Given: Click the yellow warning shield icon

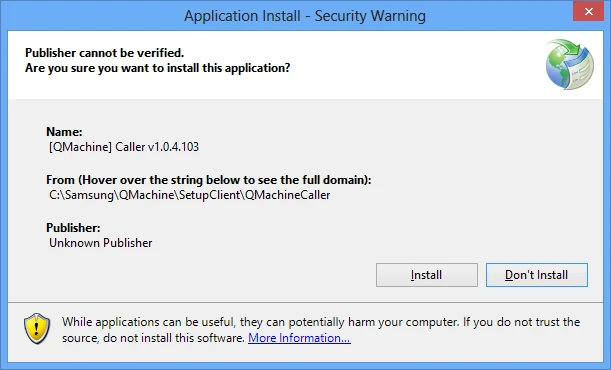Looking at the screenshot, I should [37, 329].
